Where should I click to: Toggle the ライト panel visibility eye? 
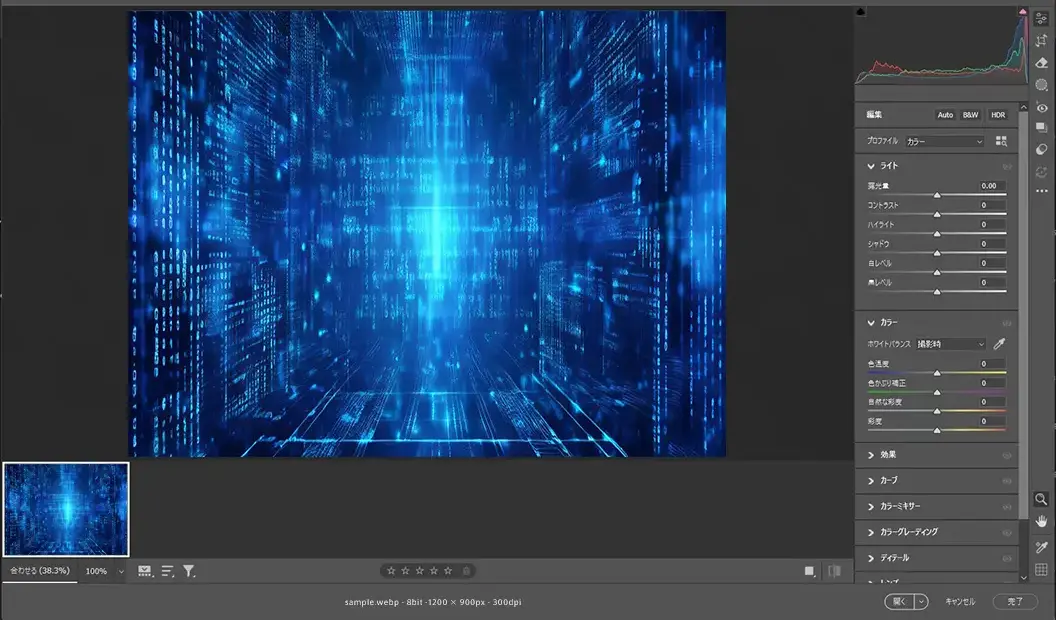(1007, 167)
